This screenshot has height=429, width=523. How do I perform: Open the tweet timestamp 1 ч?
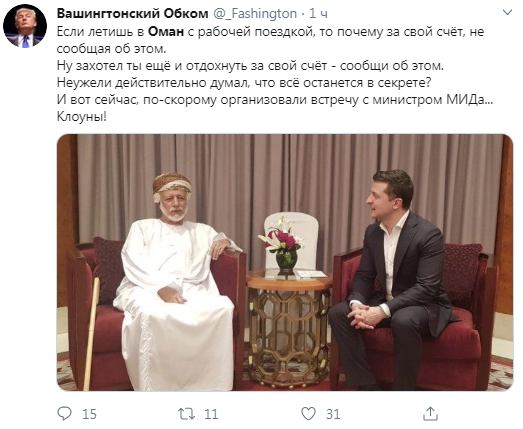pos(318,14)
